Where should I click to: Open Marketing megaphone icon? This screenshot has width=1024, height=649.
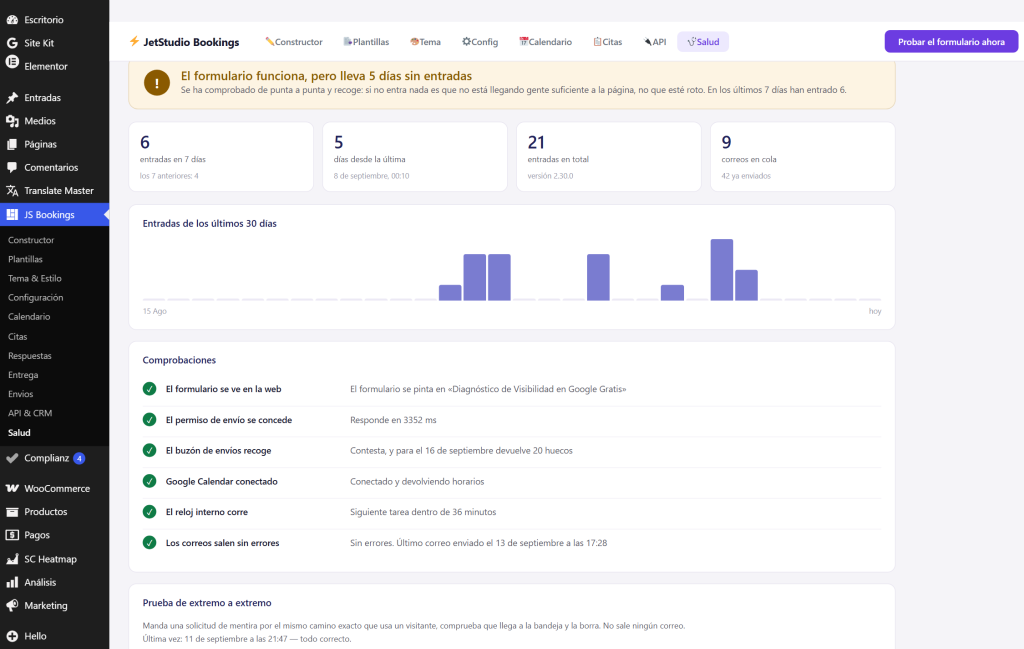[12, 605]
